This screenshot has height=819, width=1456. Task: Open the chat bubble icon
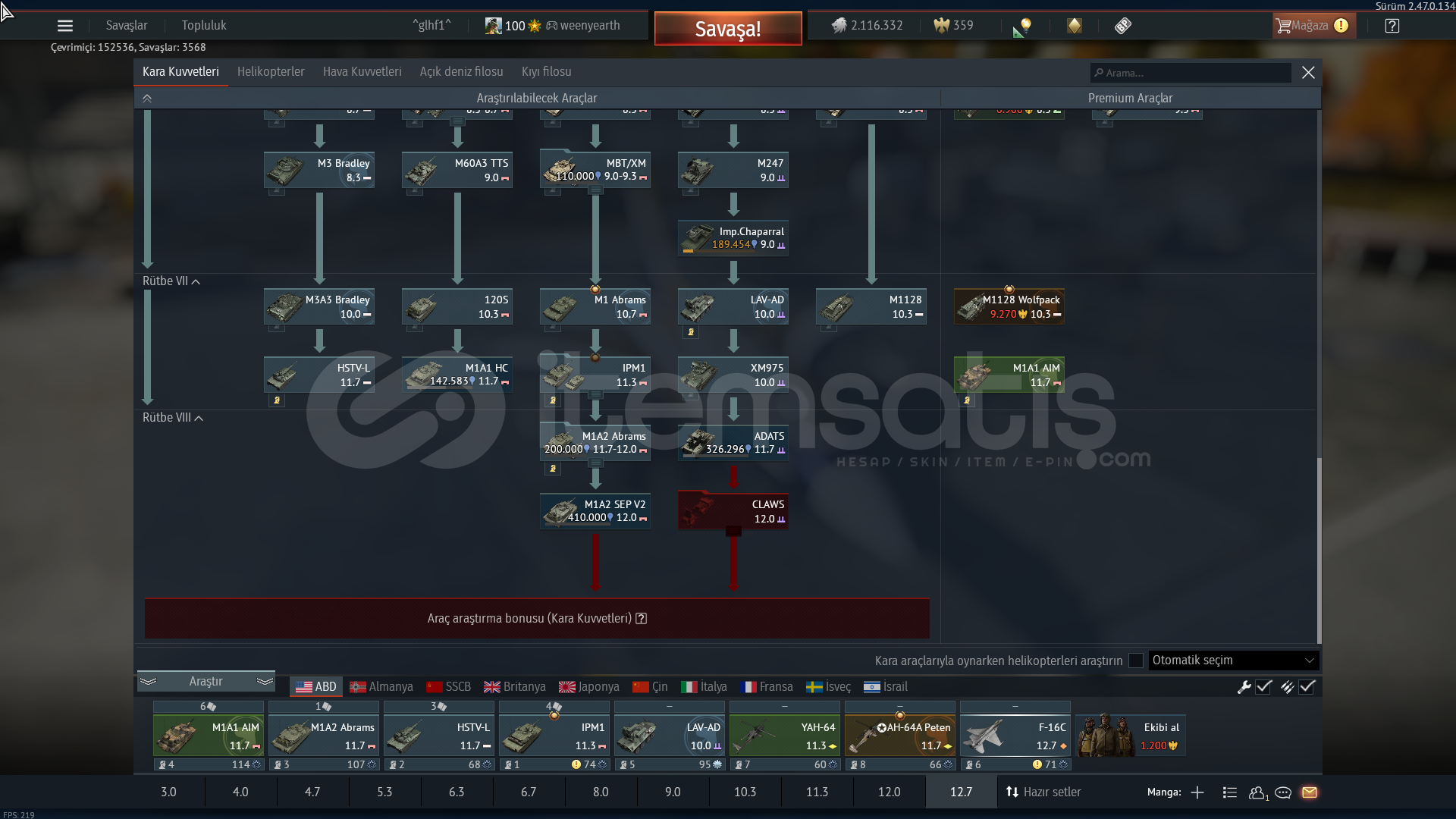pyautogui.click(x=1283, y=792)
